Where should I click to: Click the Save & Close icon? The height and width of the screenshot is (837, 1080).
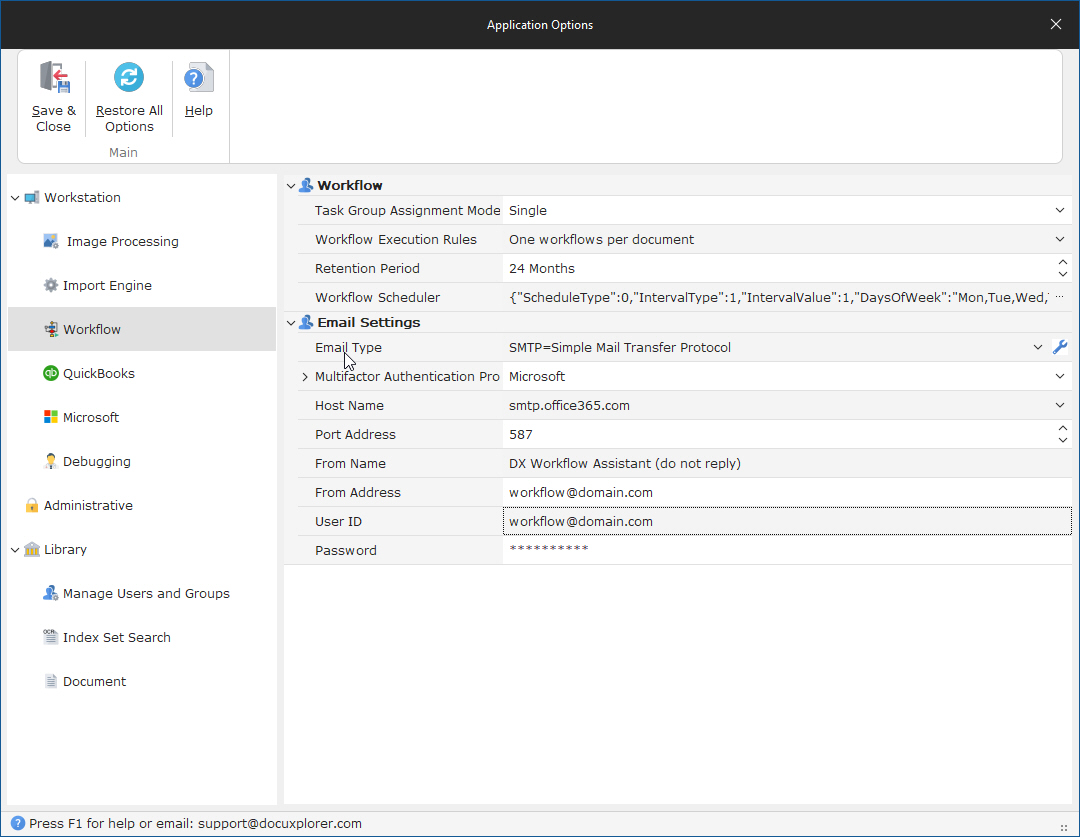53,78
